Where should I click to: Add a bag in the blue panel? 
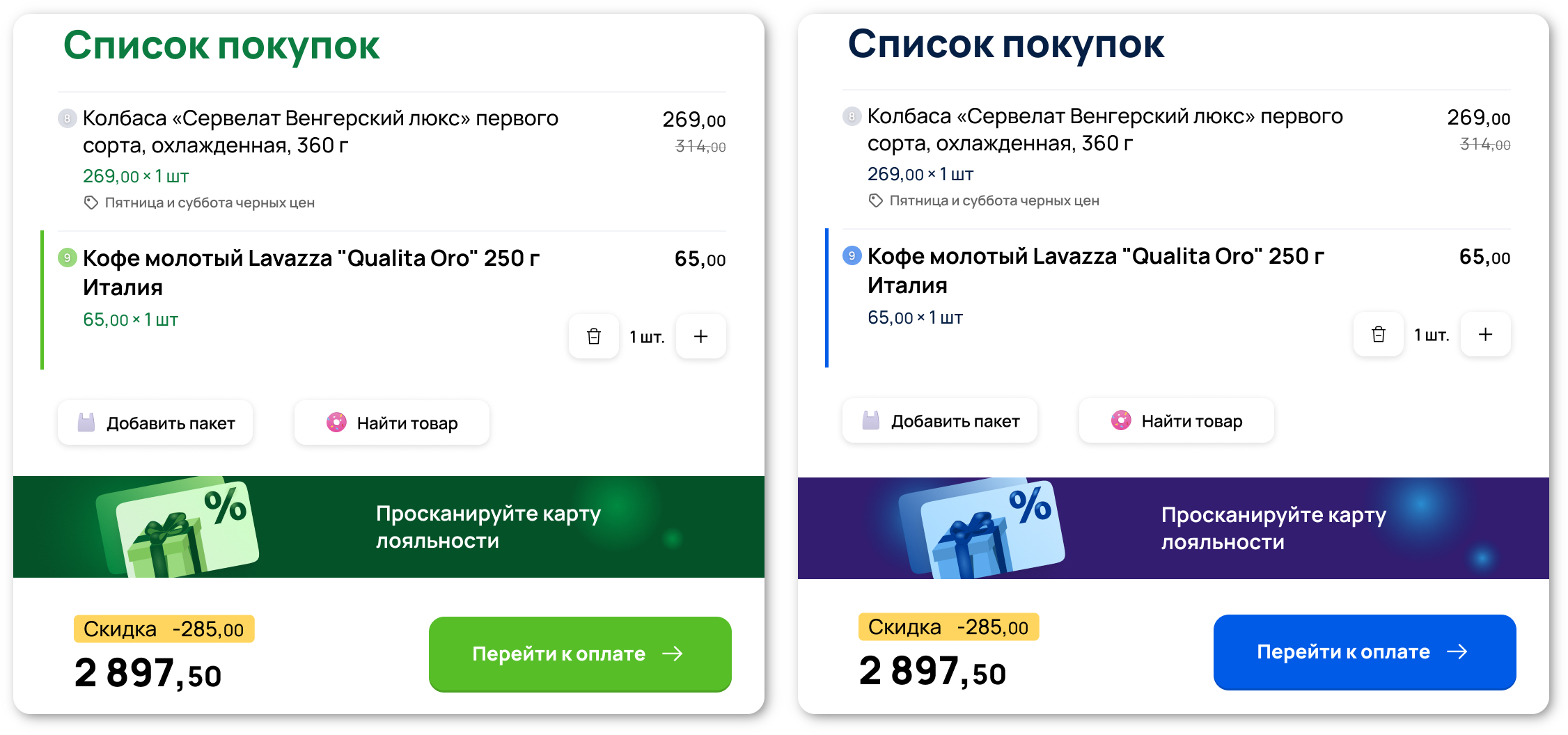coord(940,420)
